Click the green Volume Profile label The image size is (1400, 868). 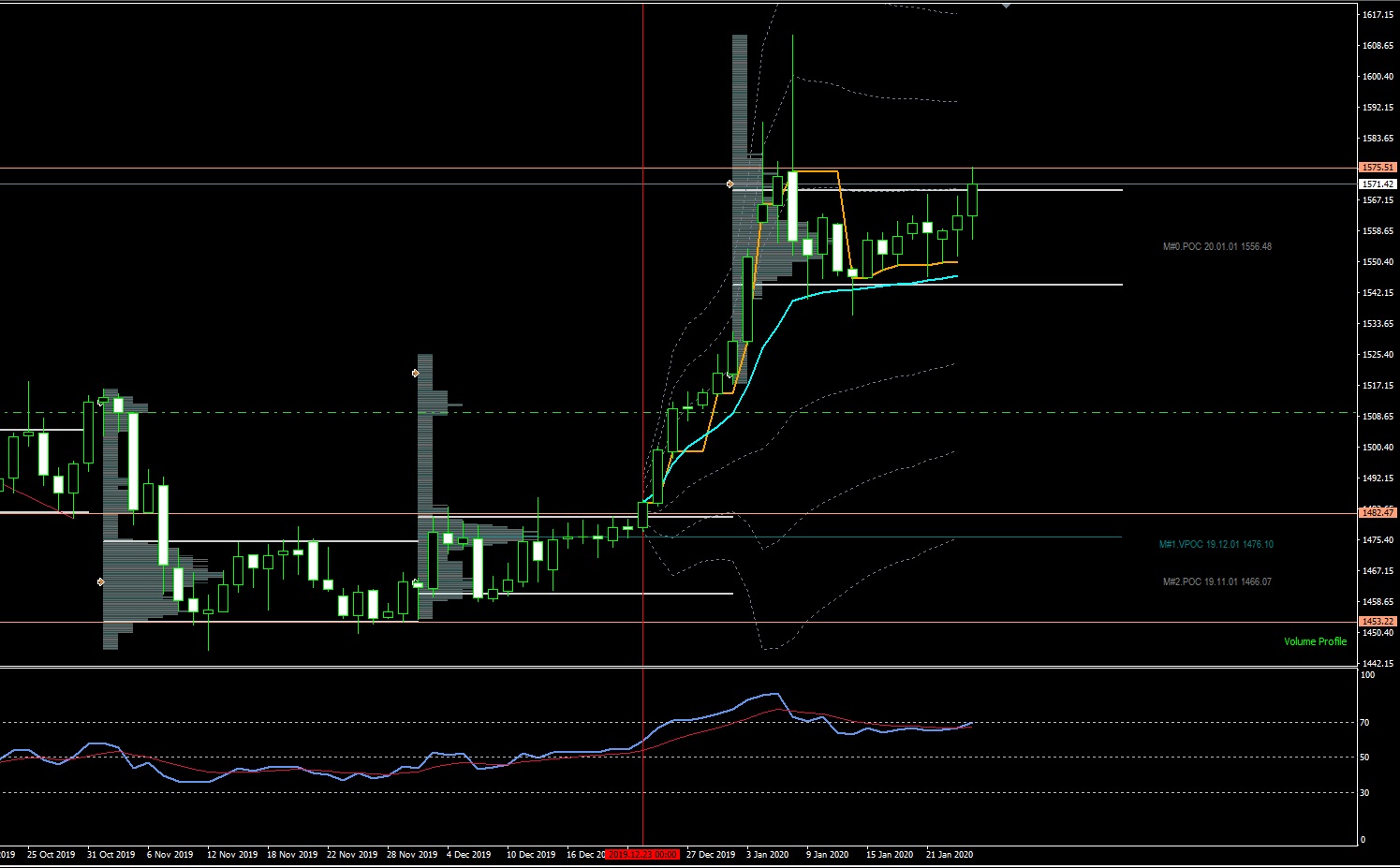click(x=1315, y=641)
